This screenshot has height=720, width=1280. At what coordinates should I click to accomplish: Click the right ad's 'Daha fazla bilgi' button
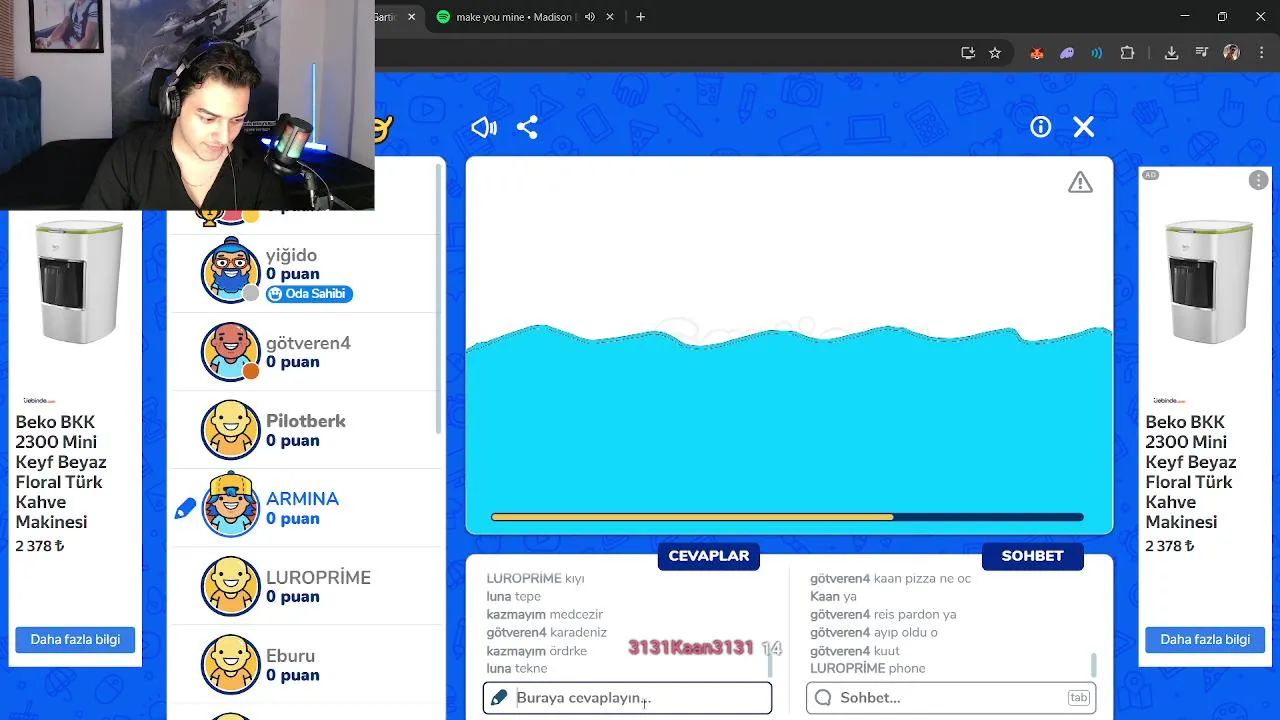(1205, 640)
